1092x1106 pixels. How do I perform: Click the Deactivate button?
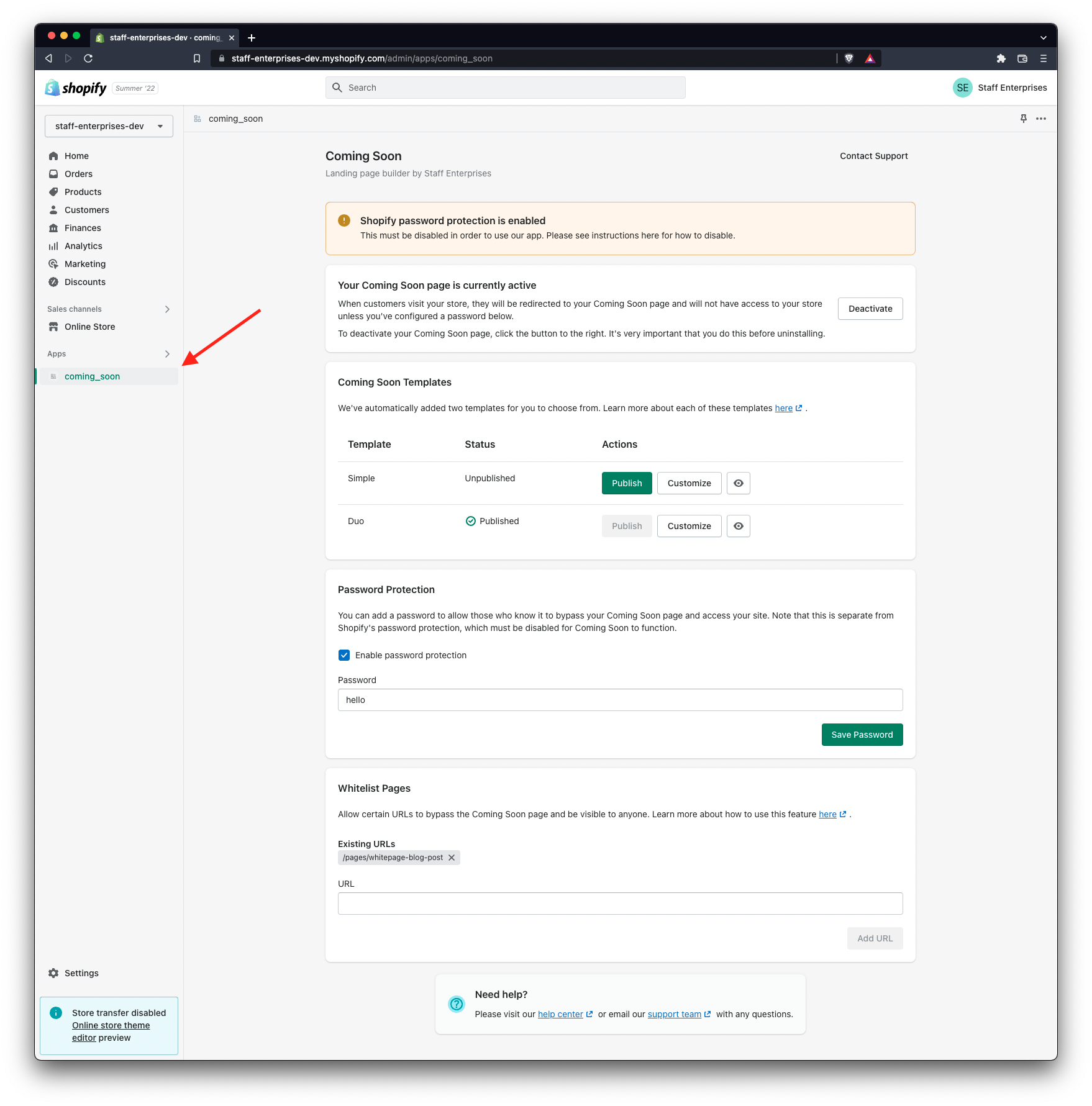[870, 309]
